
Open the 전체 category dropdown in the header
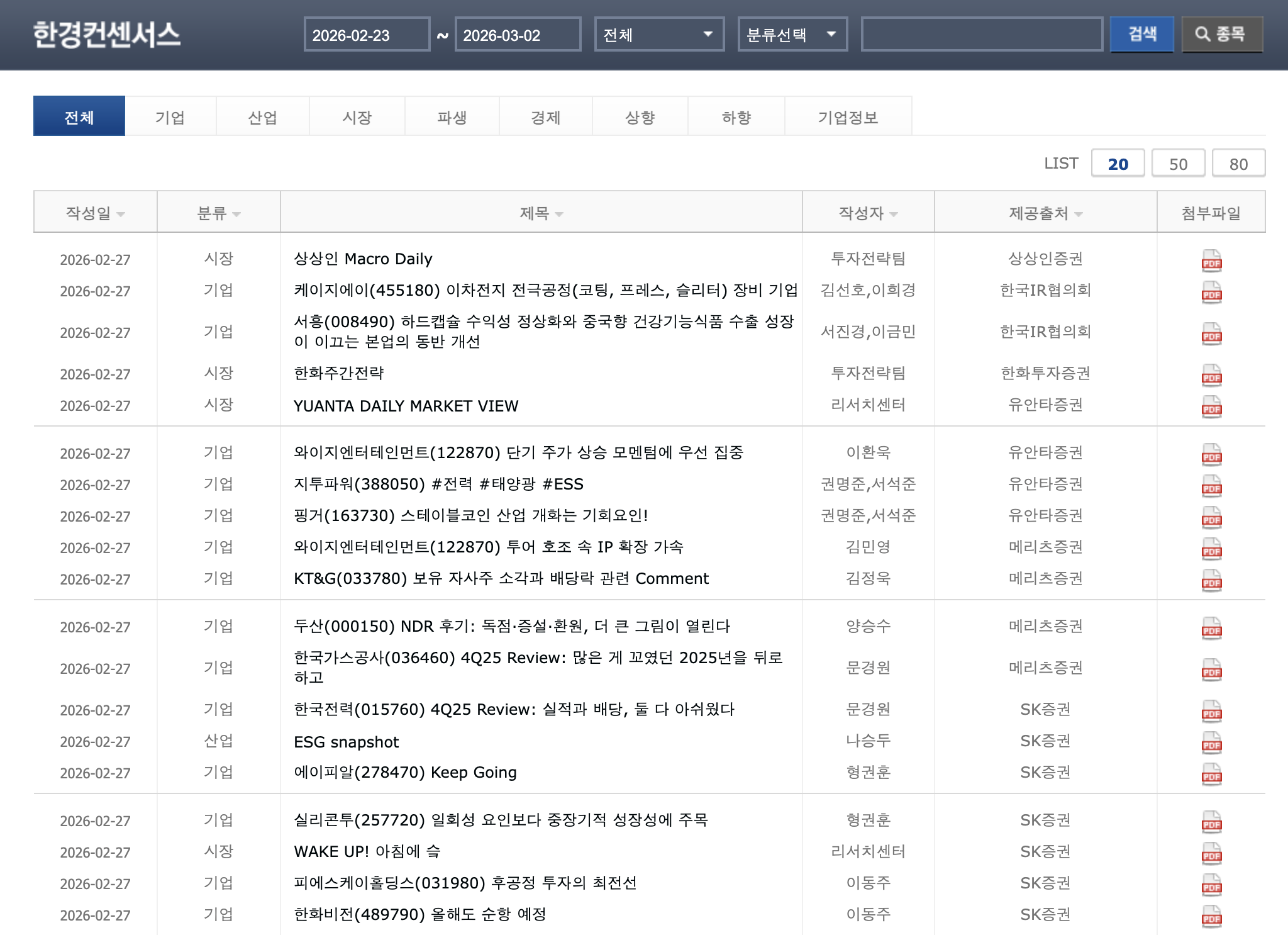click(x=658, y=35)
